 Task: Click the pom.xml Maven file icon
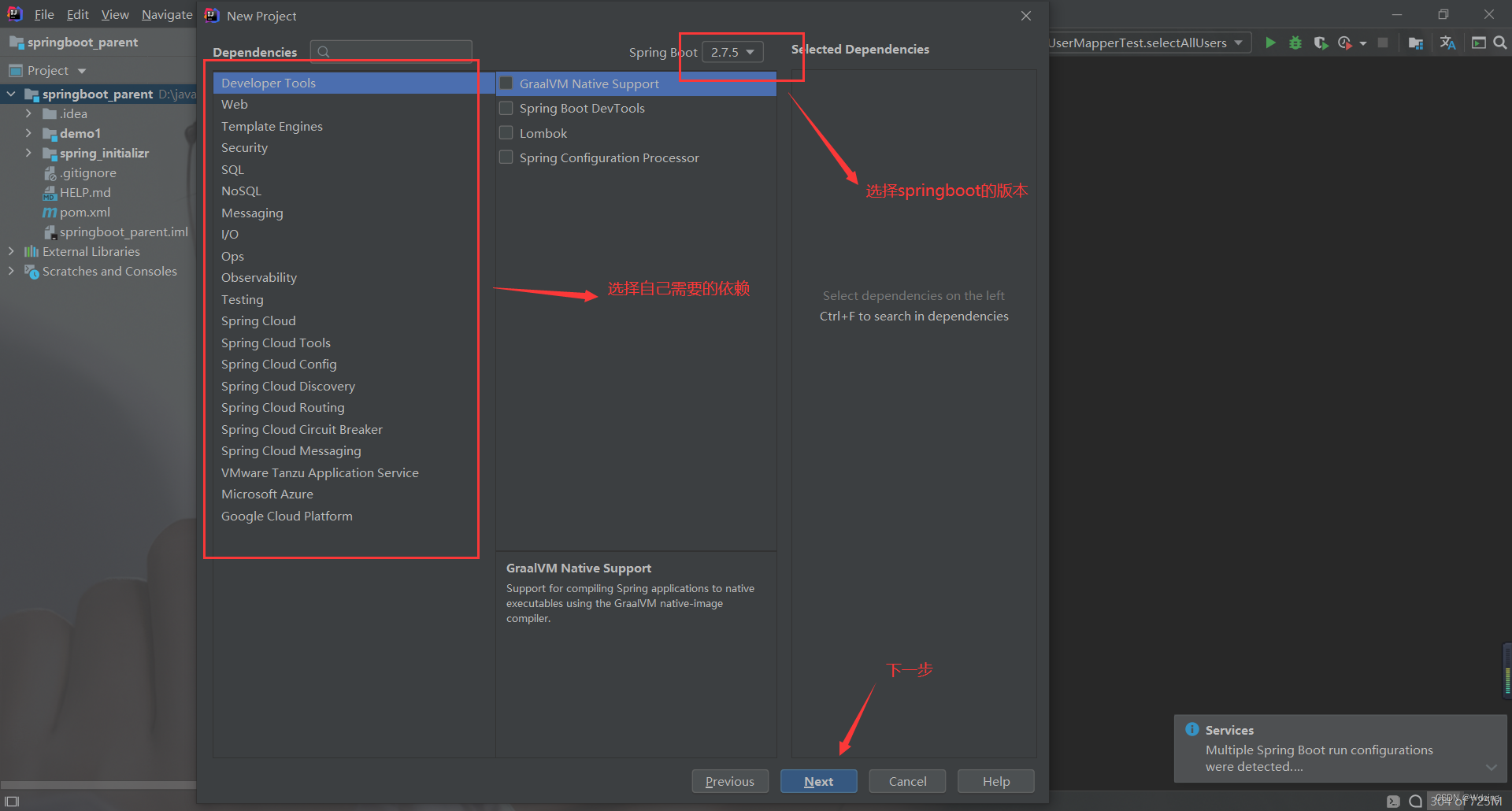point(50,213)
